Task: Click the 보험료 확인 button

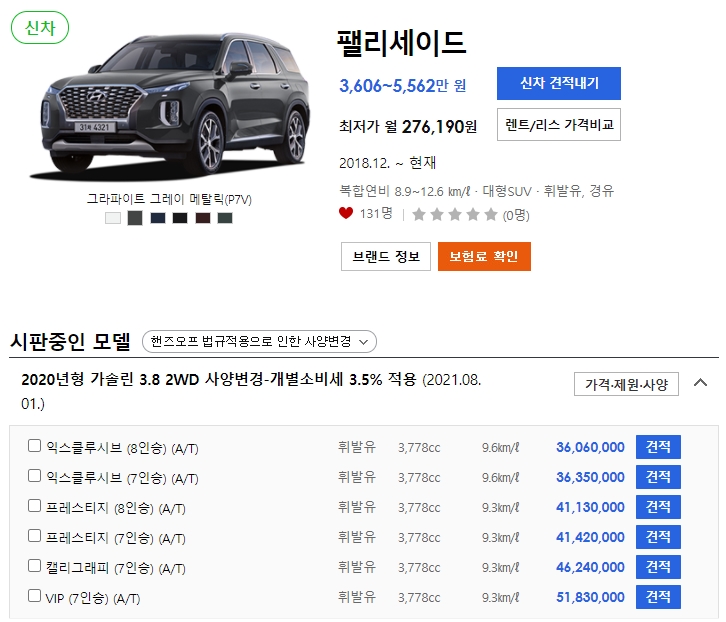Action: tap(484, 256)
